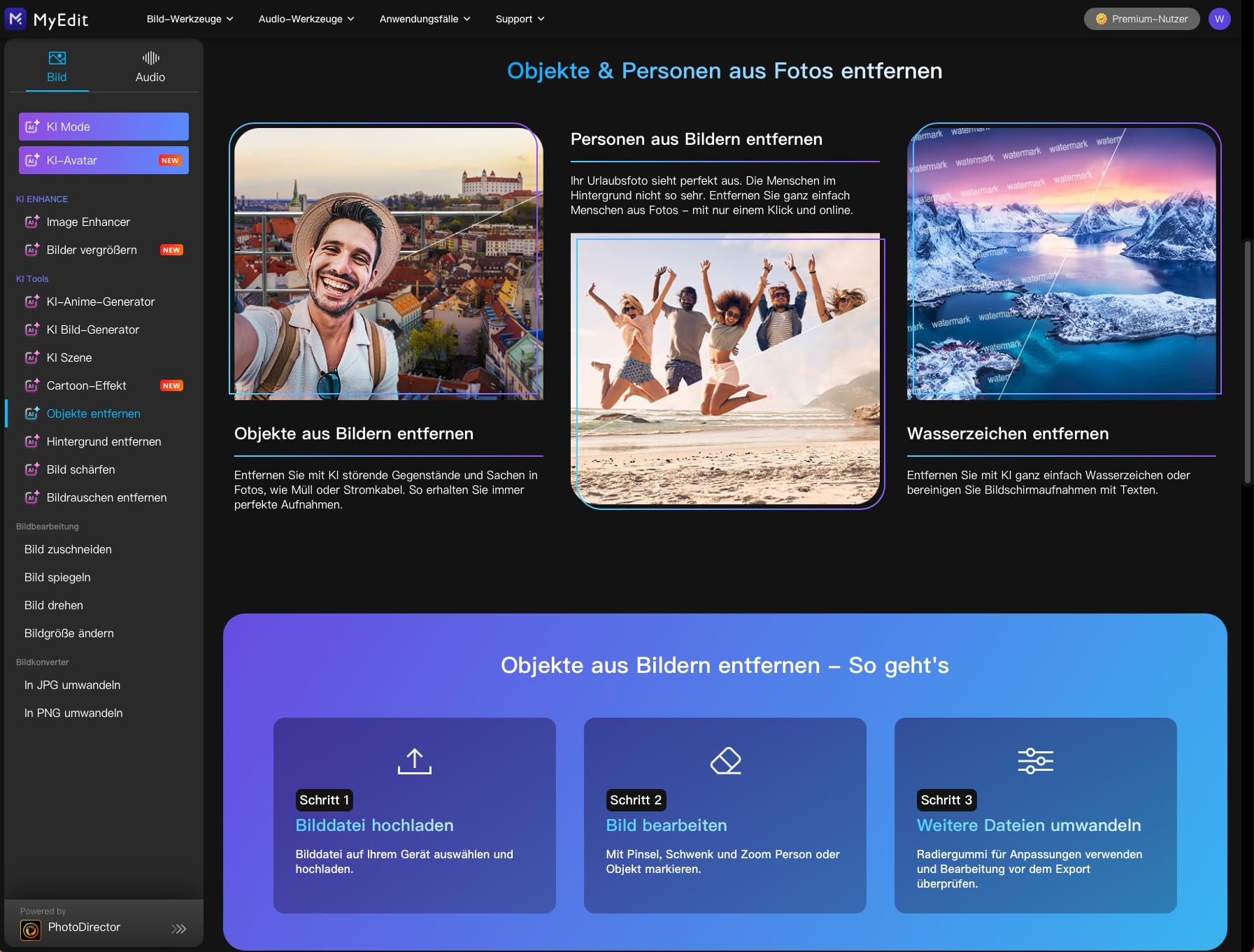Click the sliders icon in Schritt 3
Screen dimensions: 1254x952
tap(1035, 761)
